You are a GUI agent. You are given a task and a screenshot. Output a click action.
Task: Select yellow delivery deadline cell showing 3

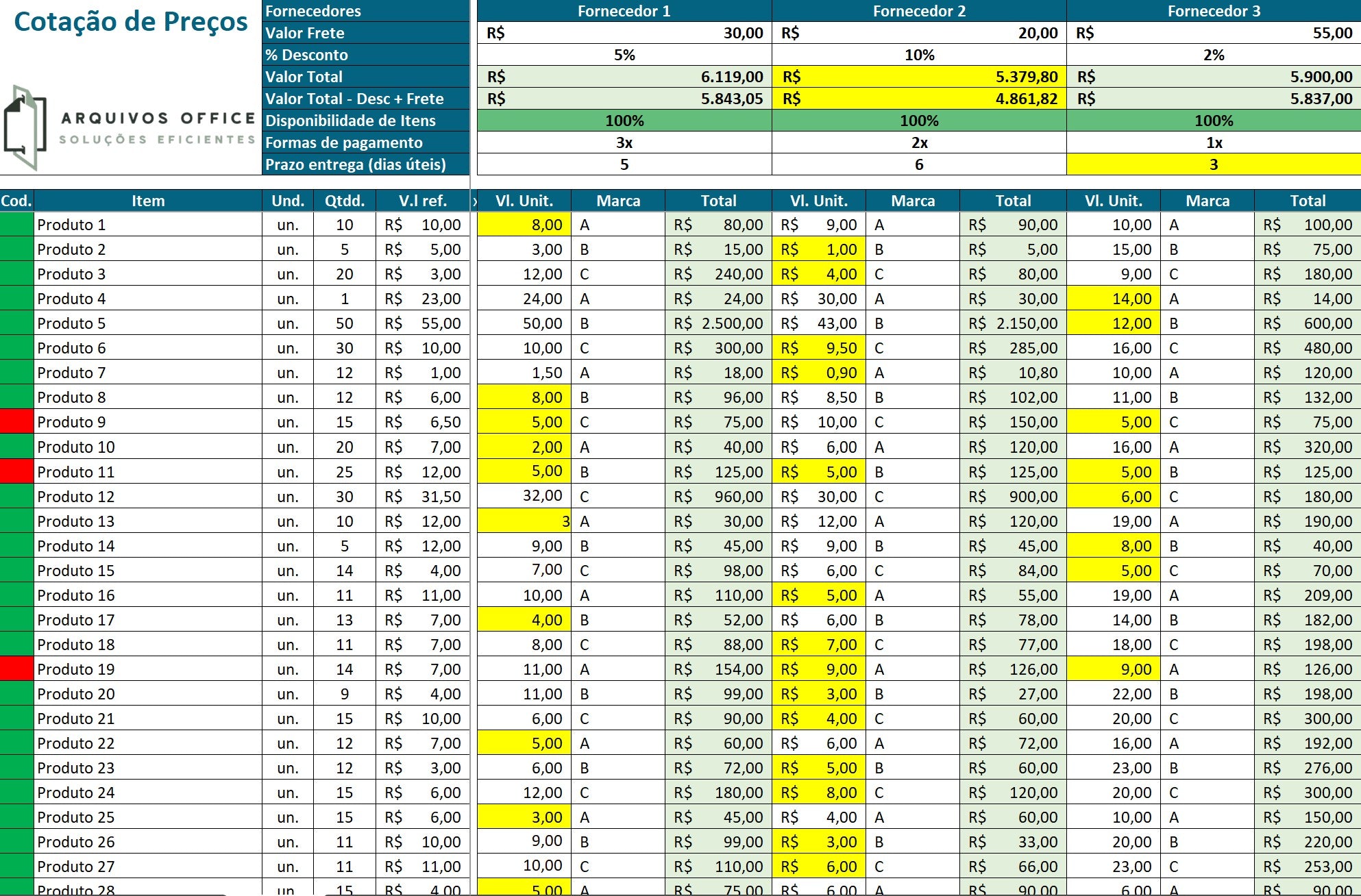point(1213,164)
